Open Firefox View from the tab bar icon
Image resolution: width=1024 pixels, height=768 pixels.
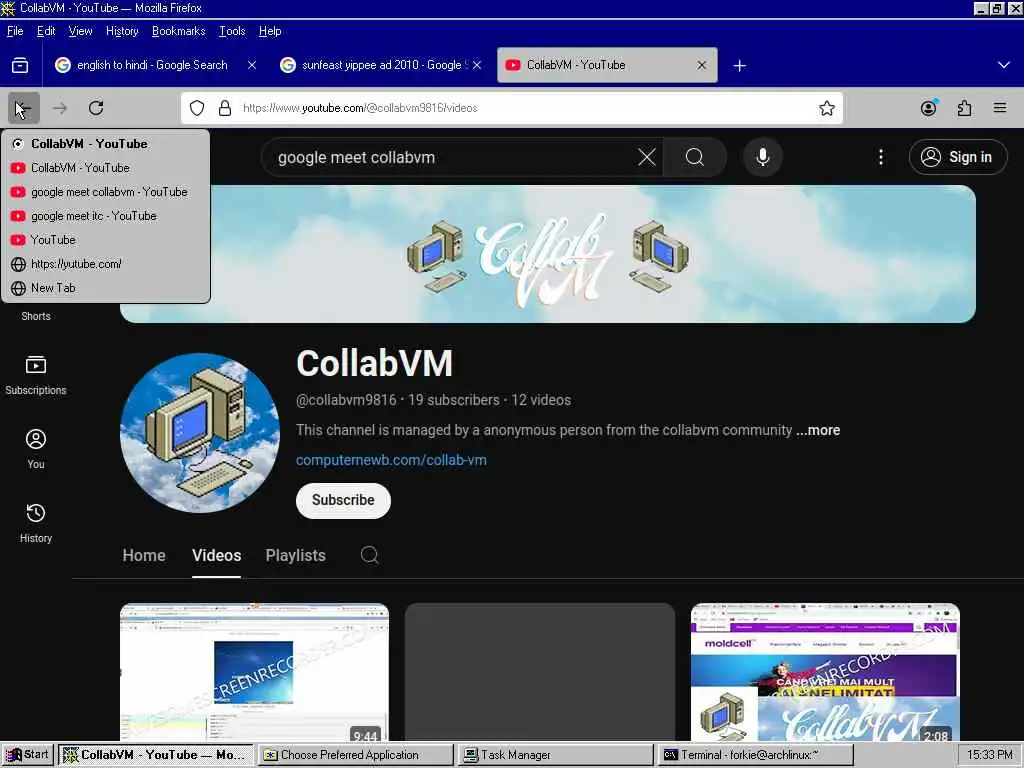[20, 65]
